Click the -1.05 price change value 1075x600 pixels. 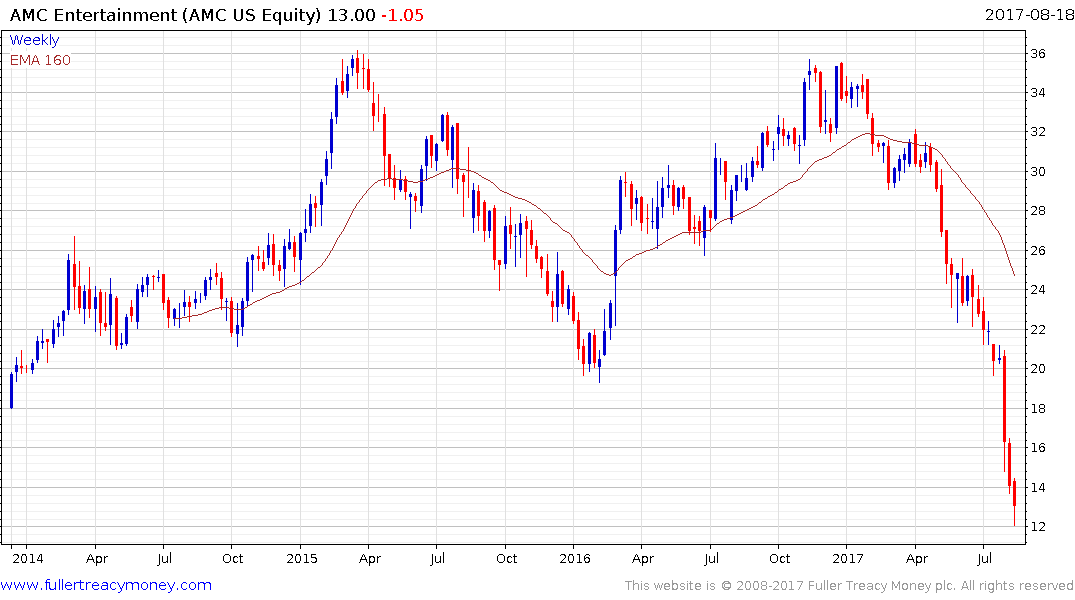402,15
